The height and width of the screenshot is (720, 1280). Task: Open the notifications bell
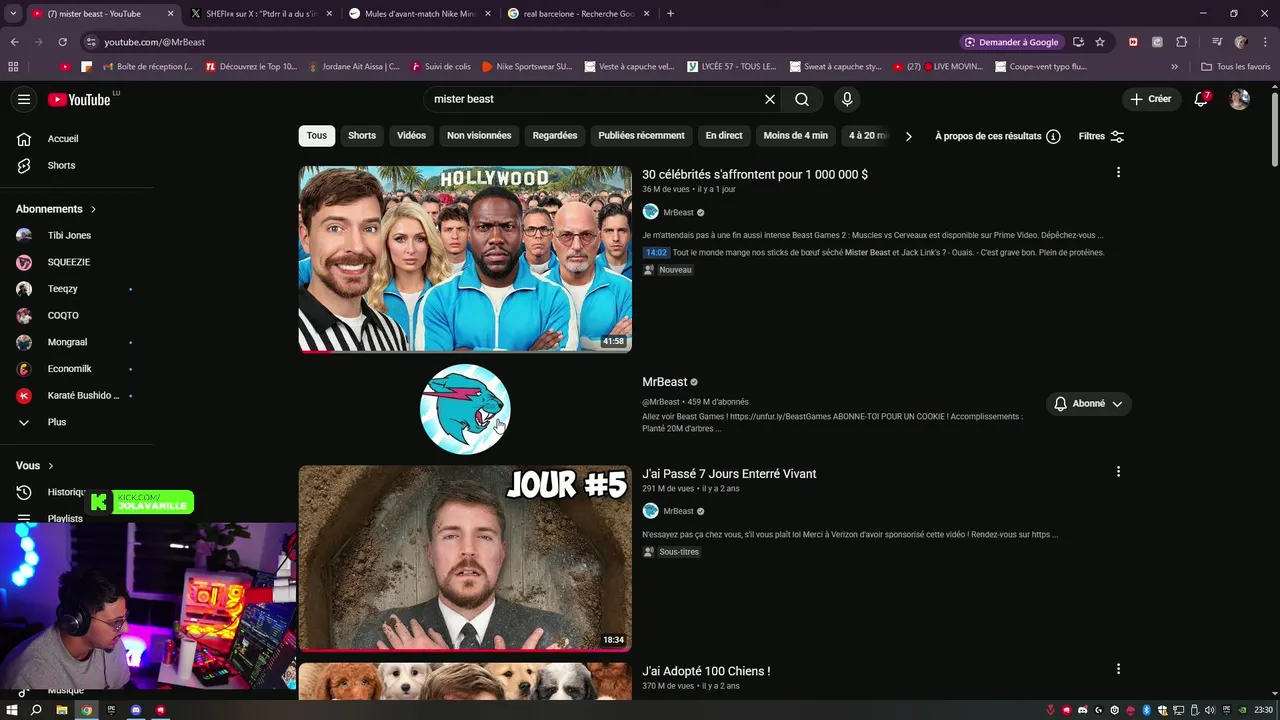(1202, 99)
